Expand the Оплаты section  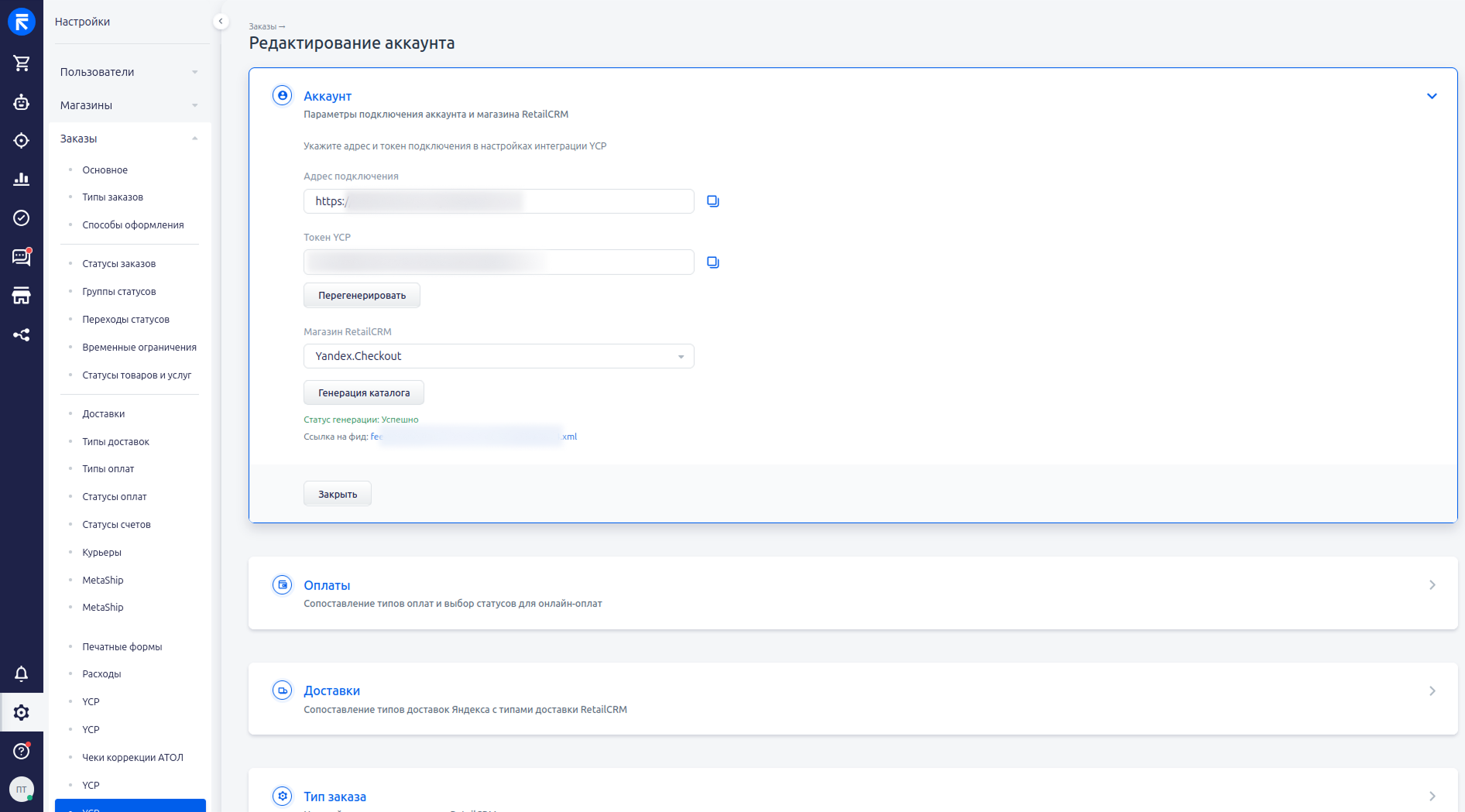(853, 593)
